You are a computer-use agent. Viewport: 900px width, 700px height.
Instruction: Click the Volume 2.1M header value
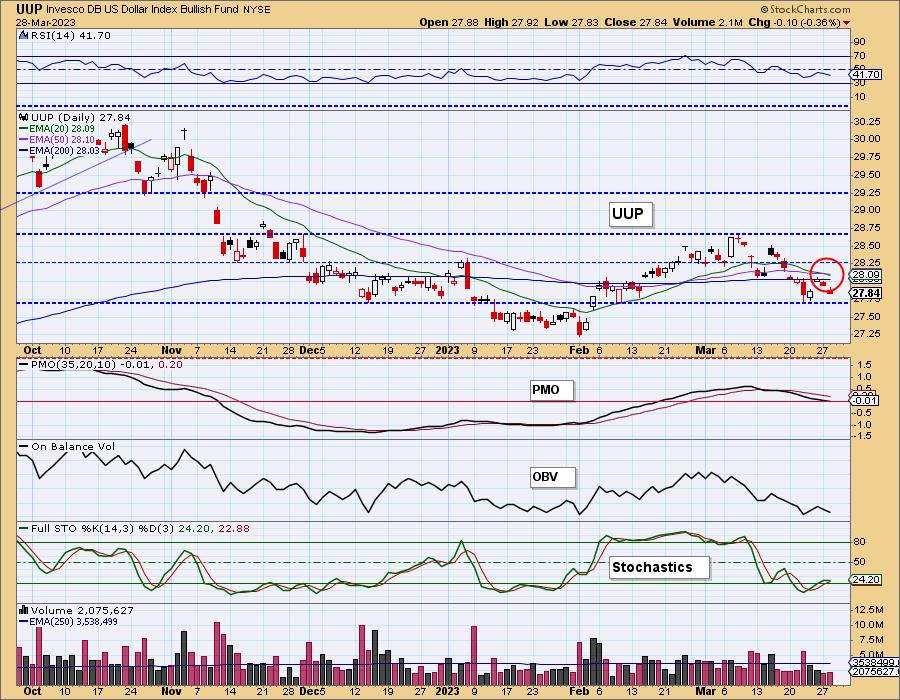coord(708,22)
